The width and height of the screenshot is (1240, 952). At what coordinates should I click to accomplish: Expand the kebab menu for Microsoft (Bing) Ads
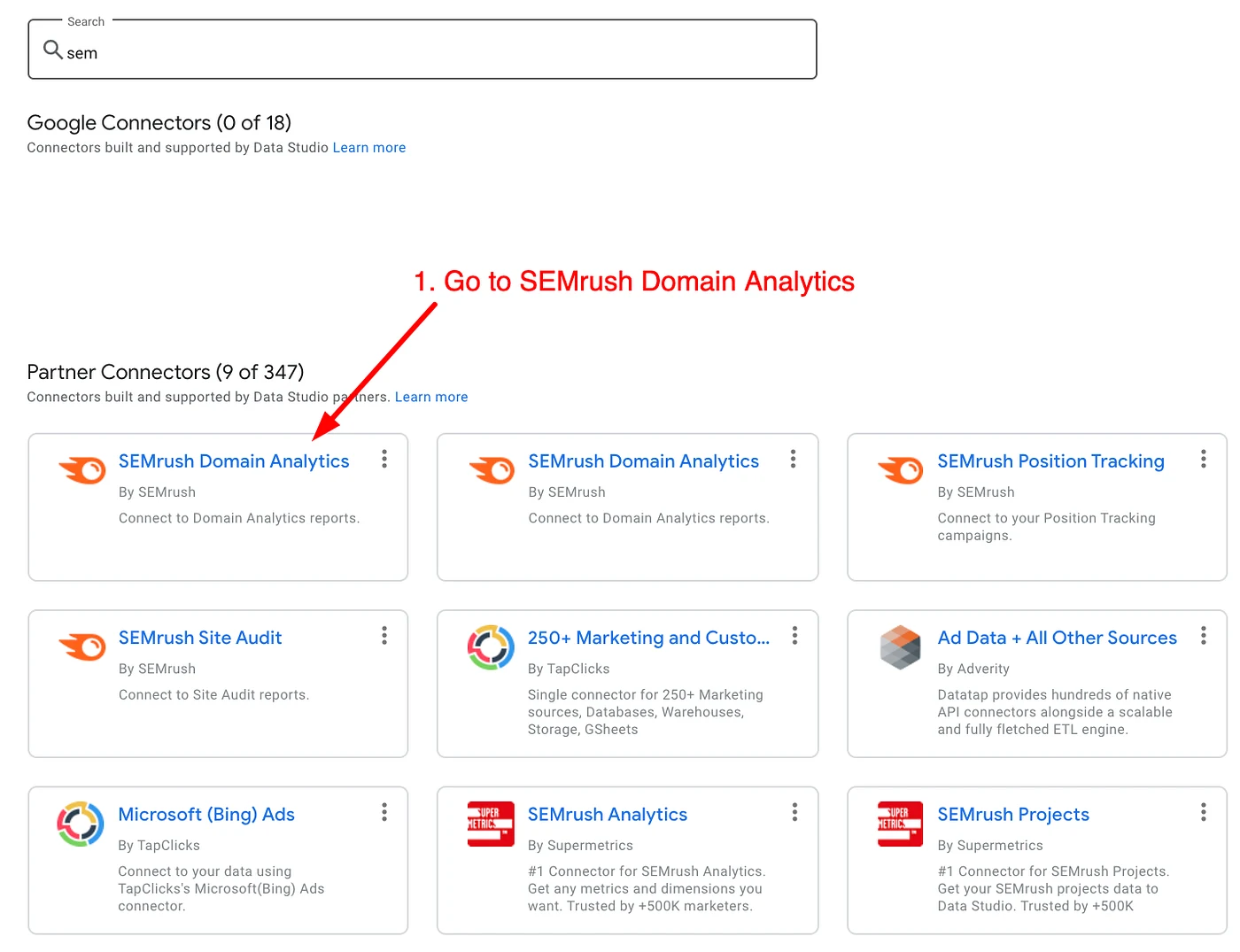384,812
